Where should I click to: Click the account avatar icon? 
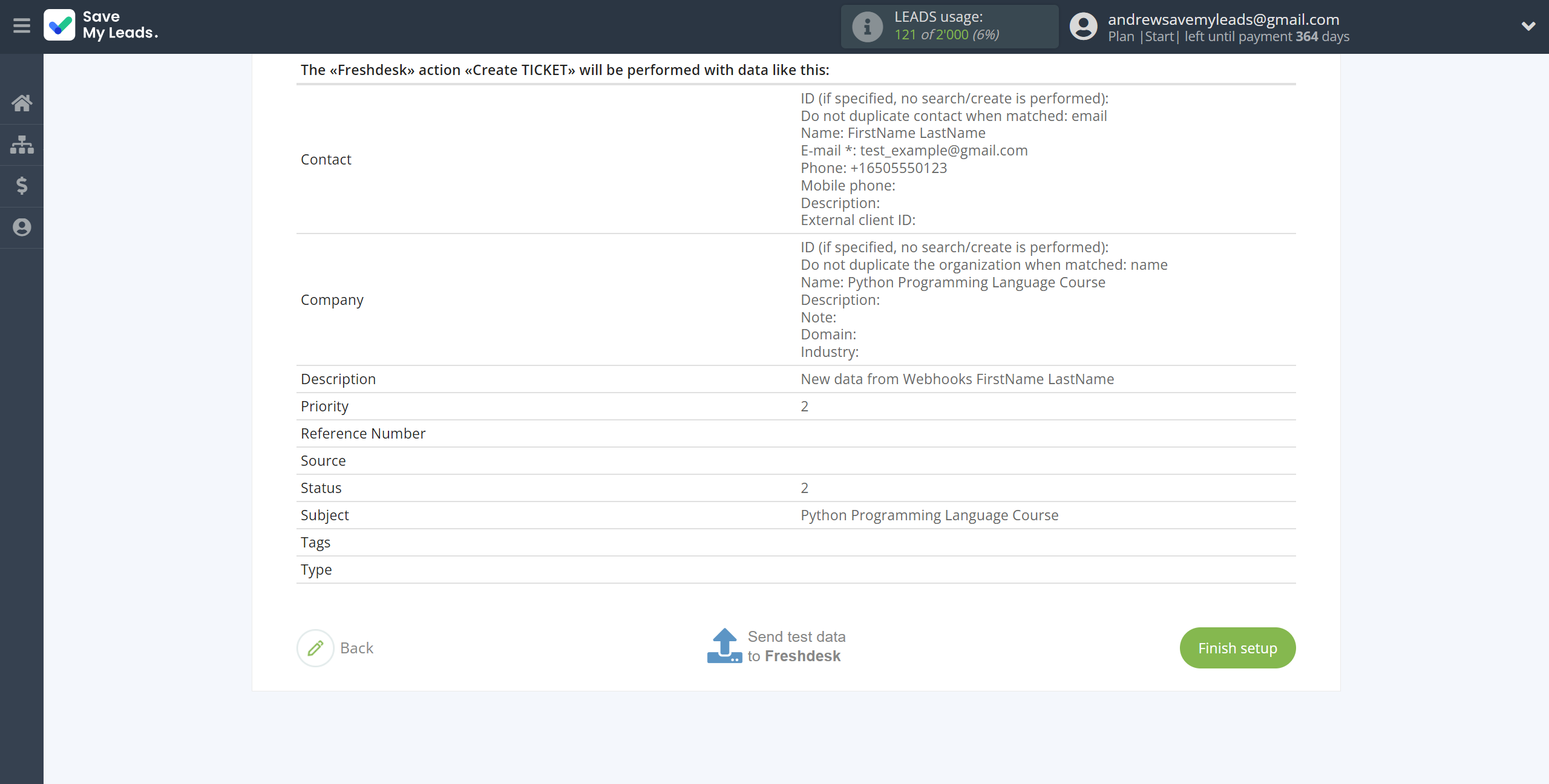(x=1083, y=27)
